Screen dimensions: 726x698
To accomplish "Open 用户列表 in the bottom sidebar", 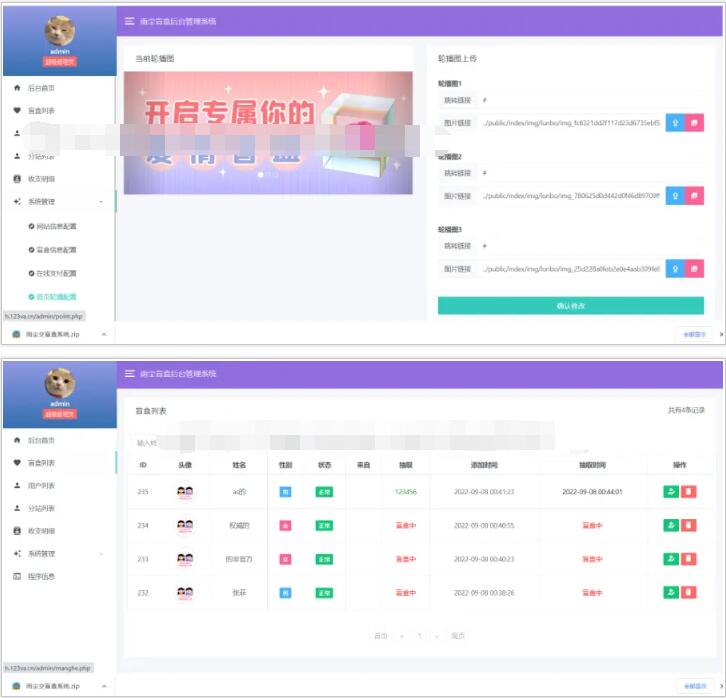I will point(41,486).
